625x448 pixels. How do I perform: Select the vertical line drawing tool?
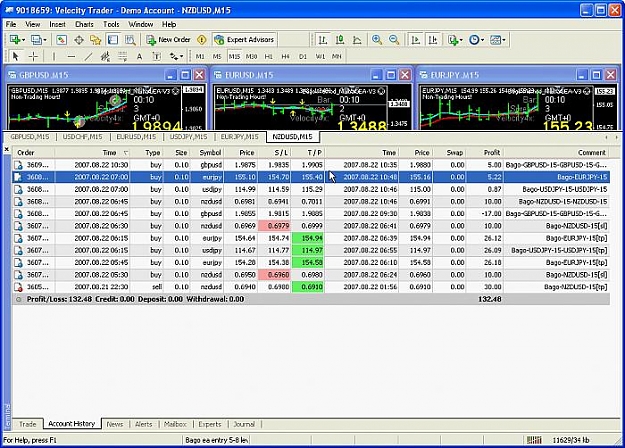(54, 56)
